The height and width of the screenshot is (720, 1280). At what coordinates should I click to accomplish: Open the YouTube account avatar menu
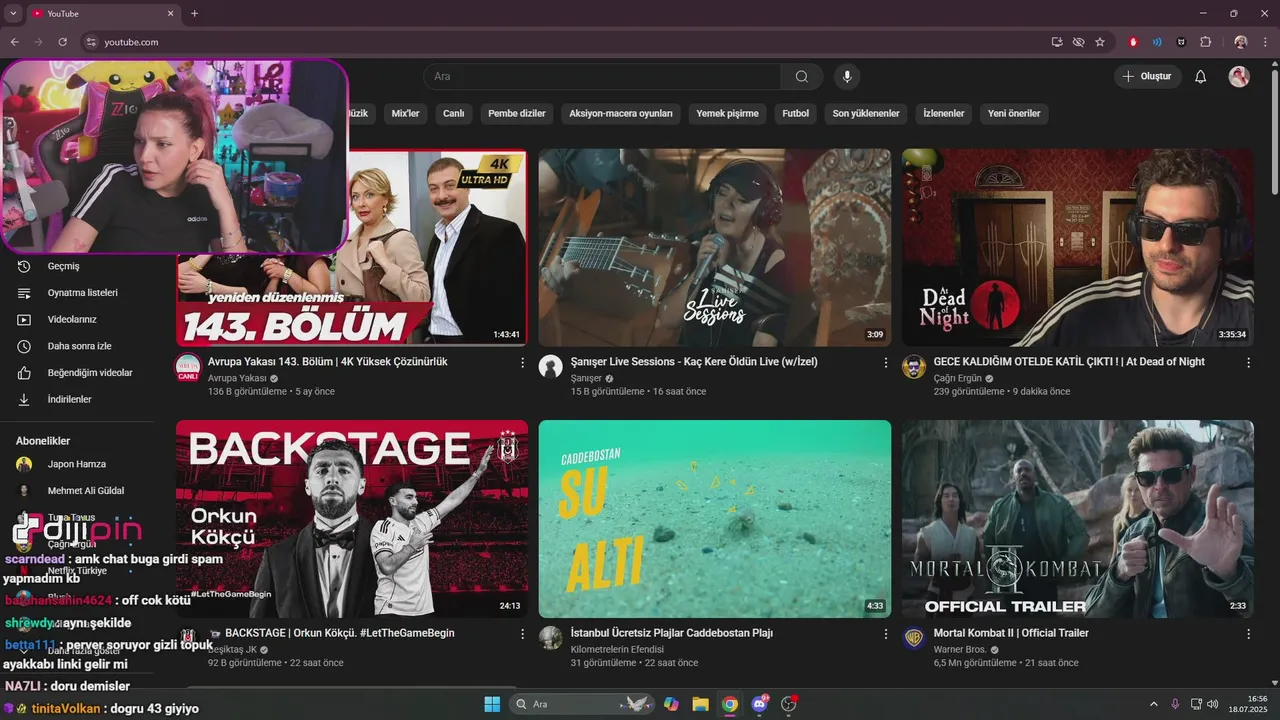pyautogui.click(x=1239, y=77)
